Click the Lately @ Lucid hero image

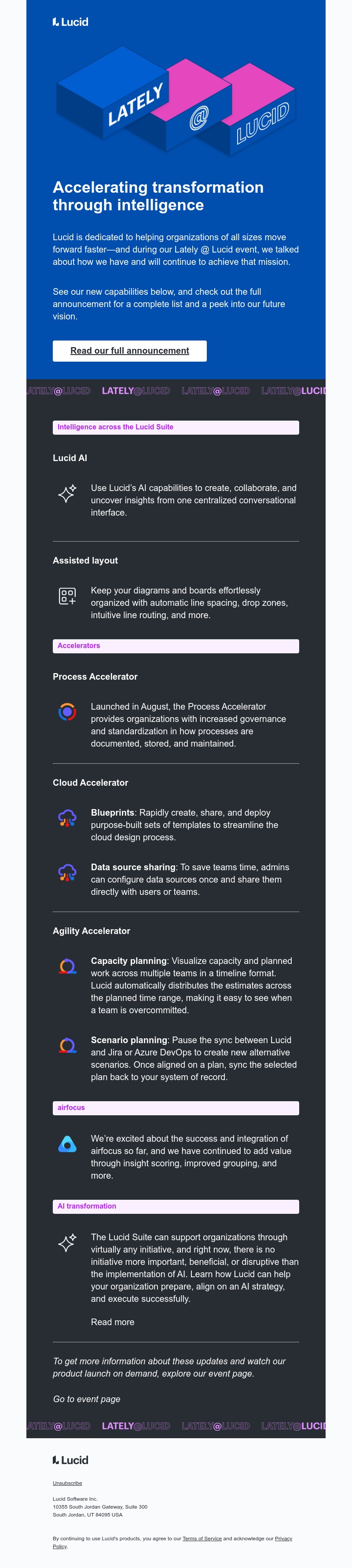click(x=176, y=100)
